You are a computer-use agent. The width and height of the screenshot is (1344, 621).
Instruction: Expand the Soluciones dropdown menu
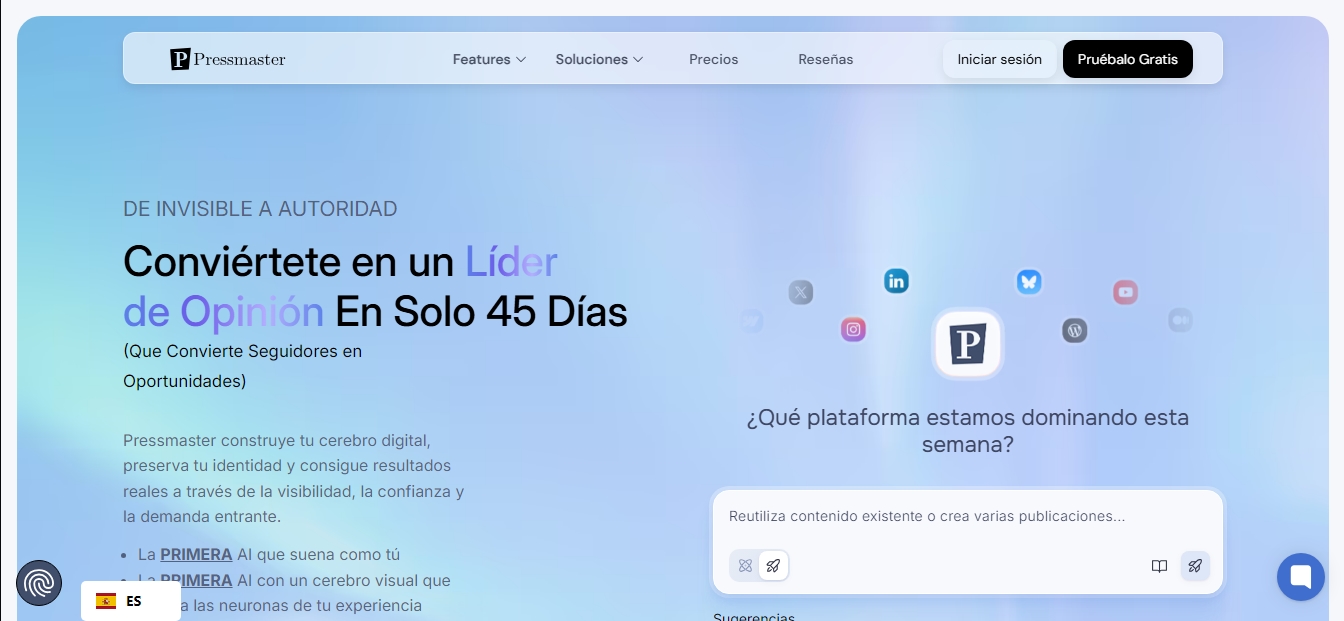(599, 59)
